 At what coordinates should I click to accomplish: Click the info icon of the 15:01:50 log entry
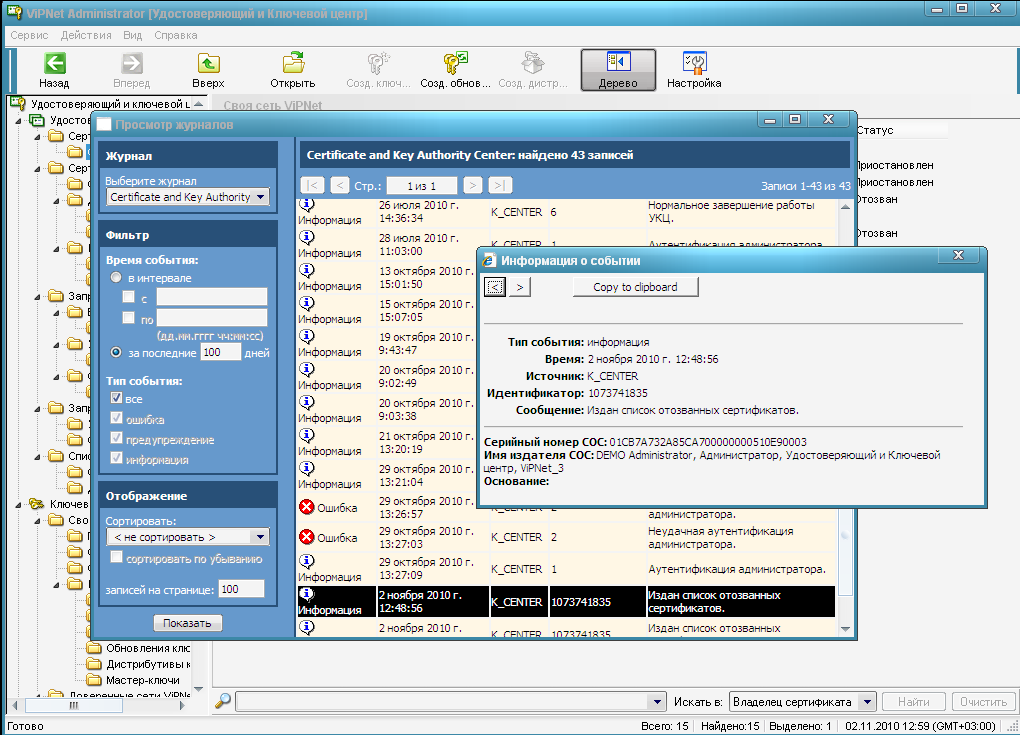click(306, 271)
